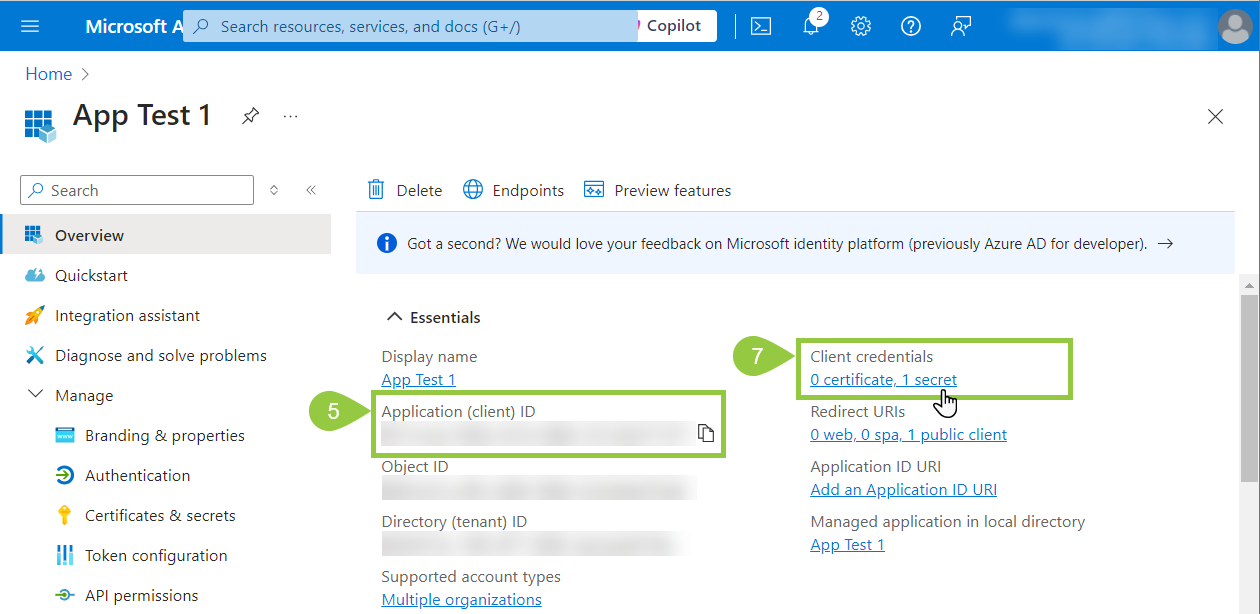Pin App Test 1 to dashboard
The image size is (1260, 614).
(250, 116)
